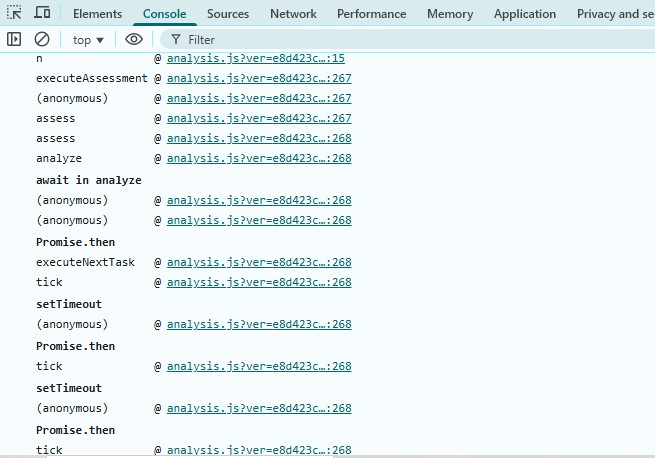The image size is (655, 458).
Task: Switch to the Console tab
Action: 165,14
